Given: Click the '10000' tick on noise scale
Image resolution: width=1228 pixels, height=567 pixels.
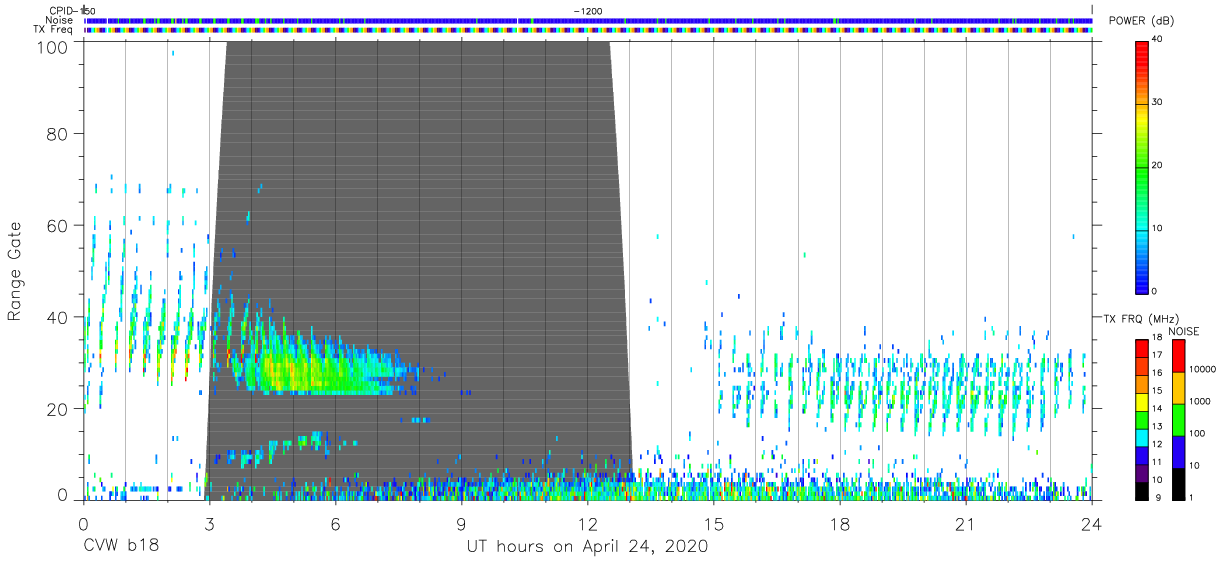Looking at the screenshot, I should [x=1203, y=371].
